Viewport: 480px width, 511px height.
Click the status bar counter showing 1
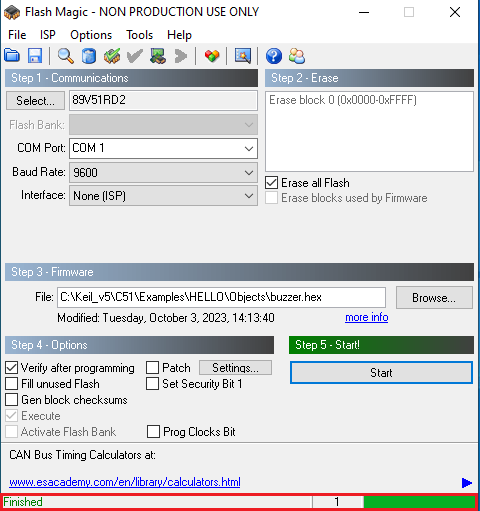337,502
